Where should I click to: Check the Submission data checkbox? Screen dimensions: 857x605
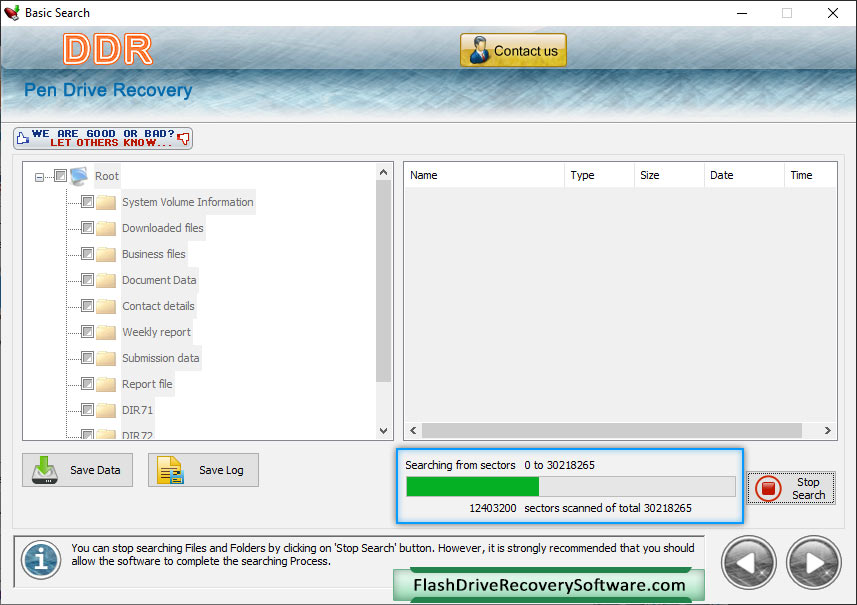pos(87,358)
